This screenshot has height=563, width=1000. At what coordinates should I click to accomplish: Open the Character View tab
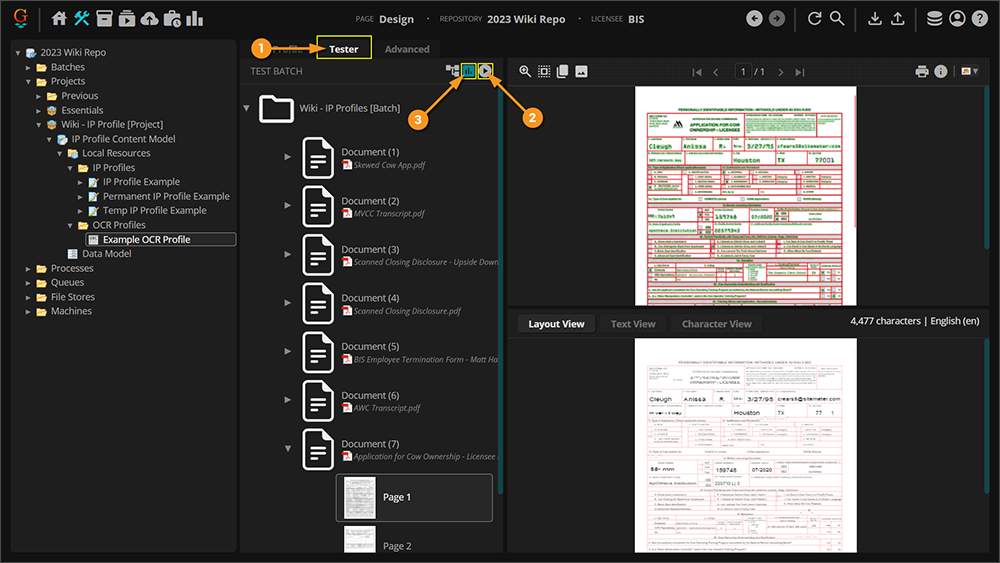[x=716, y=324]
